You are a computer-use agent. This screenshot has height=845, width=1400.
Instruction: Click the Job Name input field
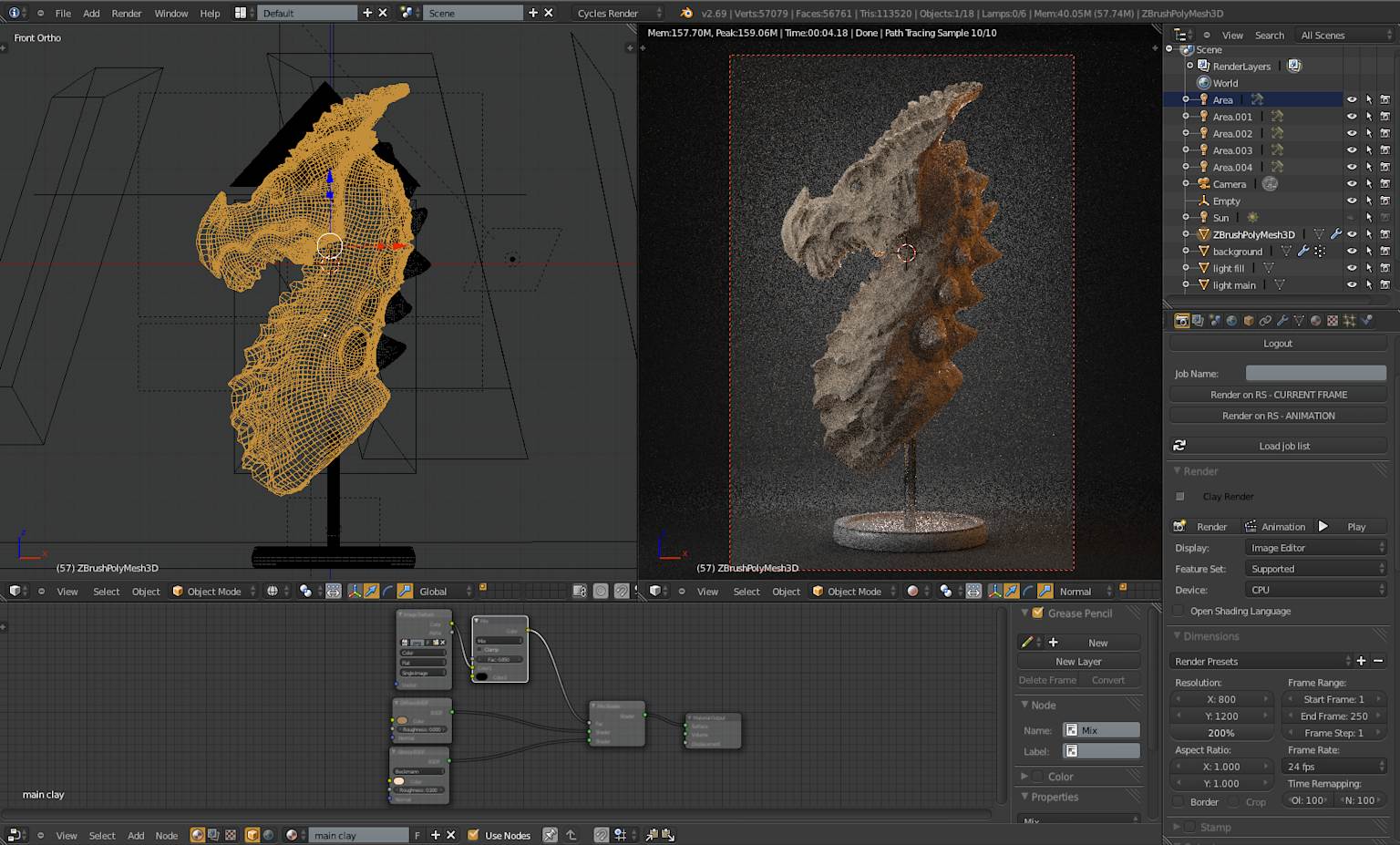(x=1315, y=373)
